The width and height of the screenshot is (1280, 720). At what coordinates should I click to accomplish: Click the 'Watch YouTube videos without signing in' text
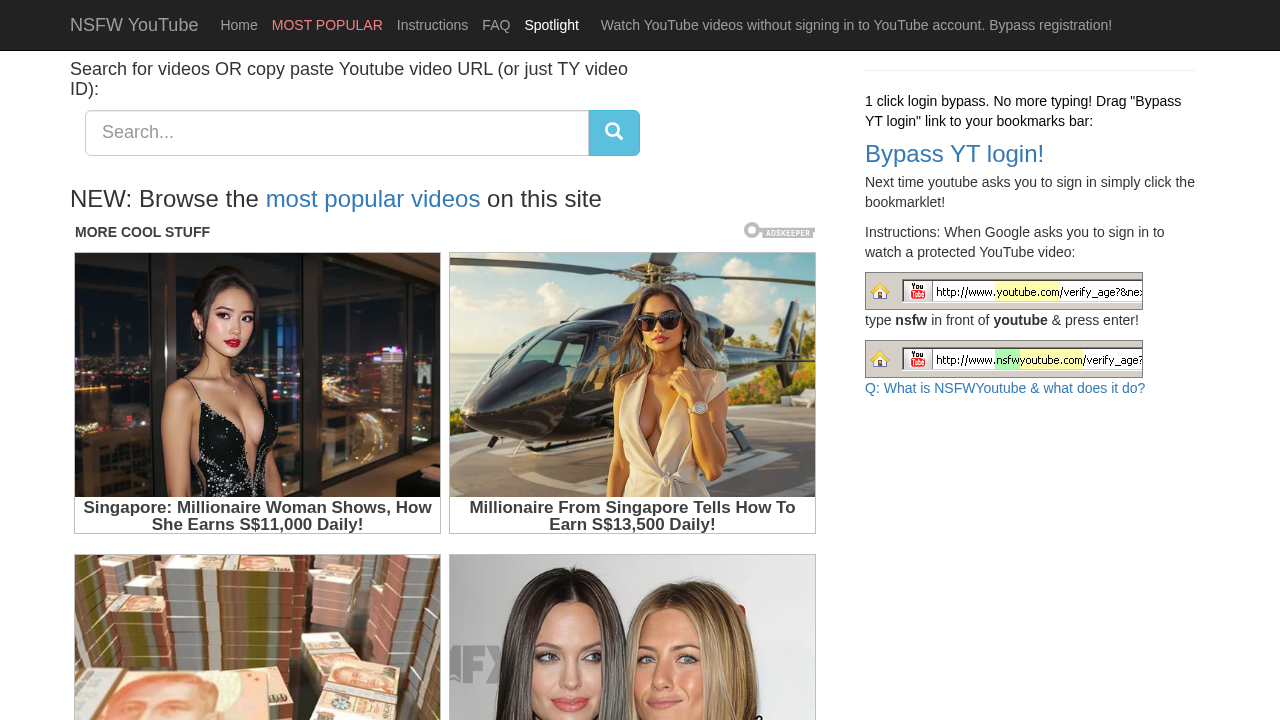(856, 25)
